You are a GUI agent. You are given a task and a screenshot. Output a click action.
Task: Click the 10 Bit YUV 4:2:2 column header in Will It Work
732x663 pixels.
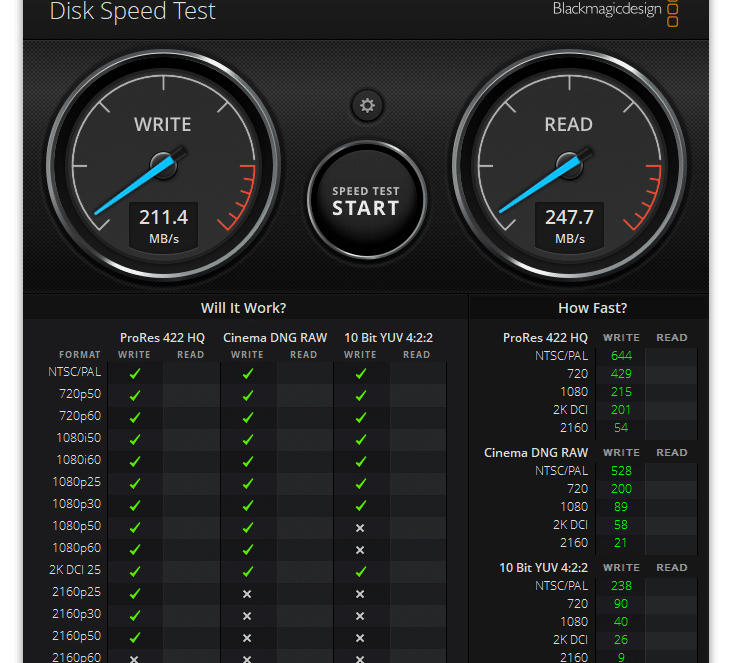pyautogui.click(x=388, y=338)
